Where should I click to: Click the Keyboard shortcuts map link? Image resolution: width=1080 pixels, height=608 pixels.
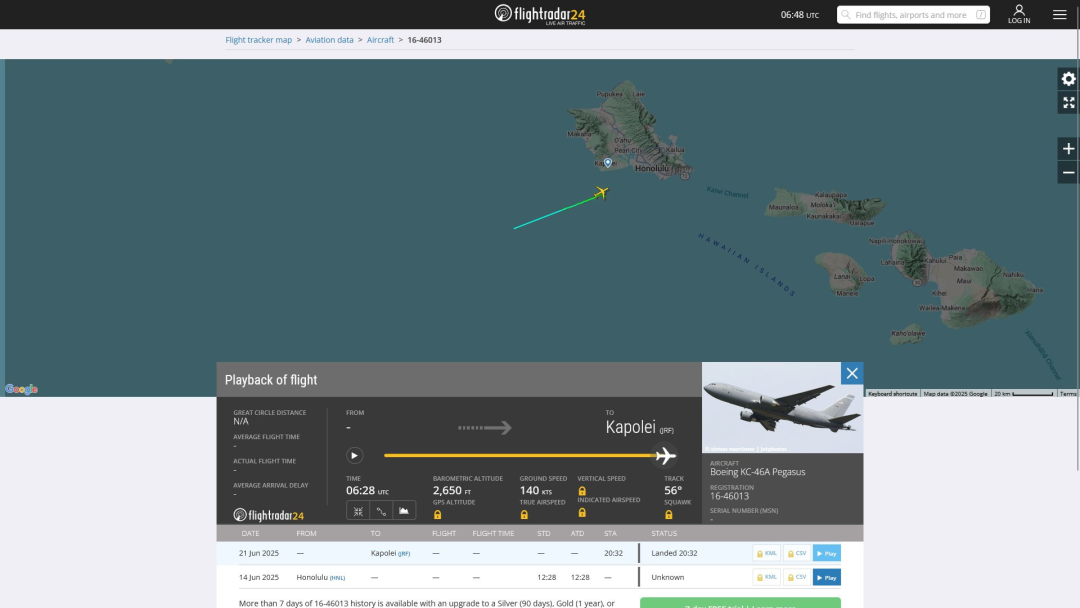(892, 394)
